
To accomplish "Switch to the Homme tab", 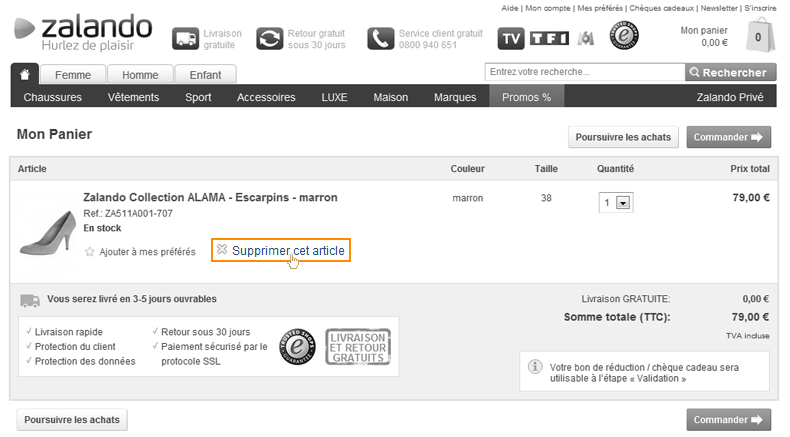I will pyautogui.click(x=140, y=75).
